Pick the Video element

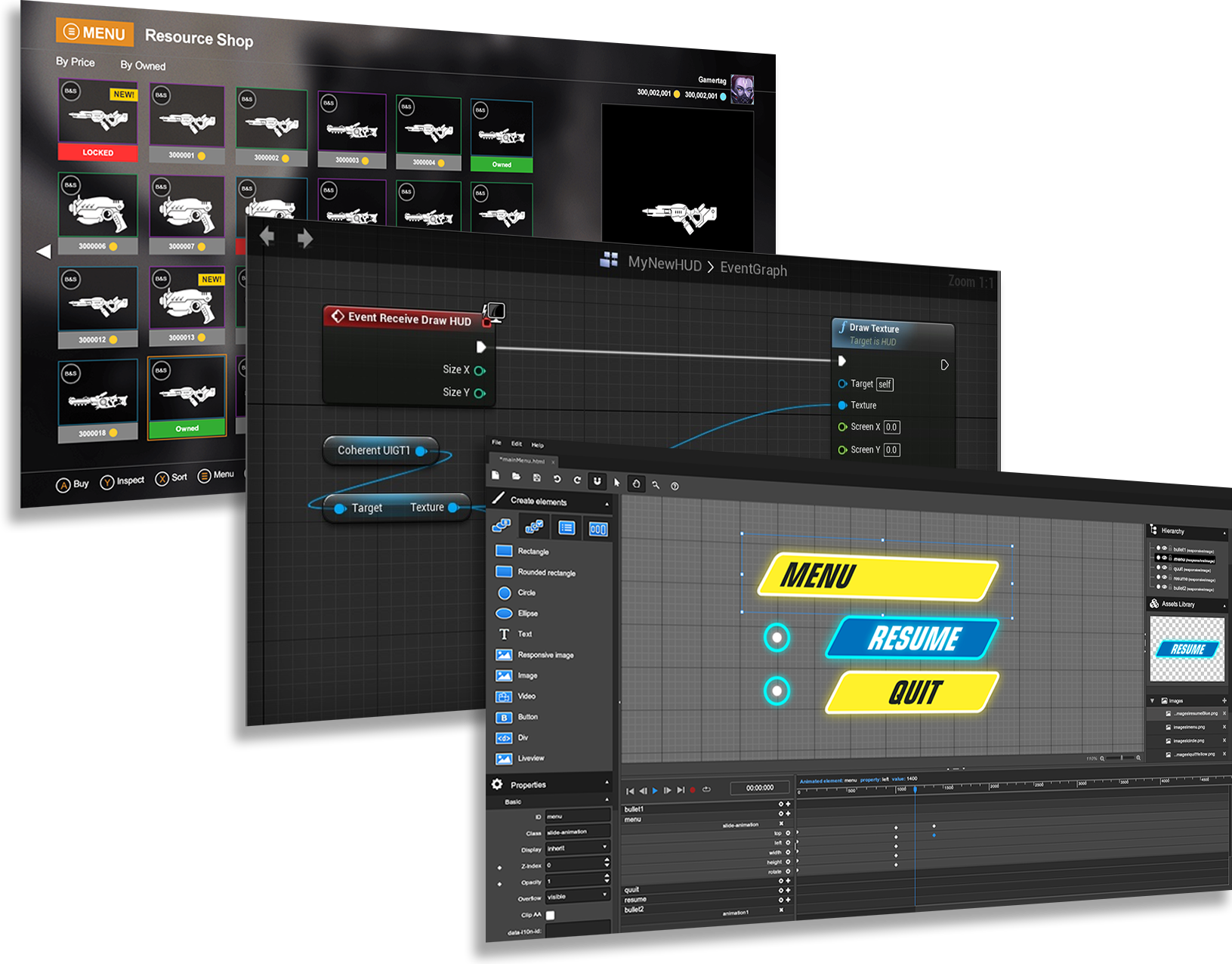[x=515, y=696]
